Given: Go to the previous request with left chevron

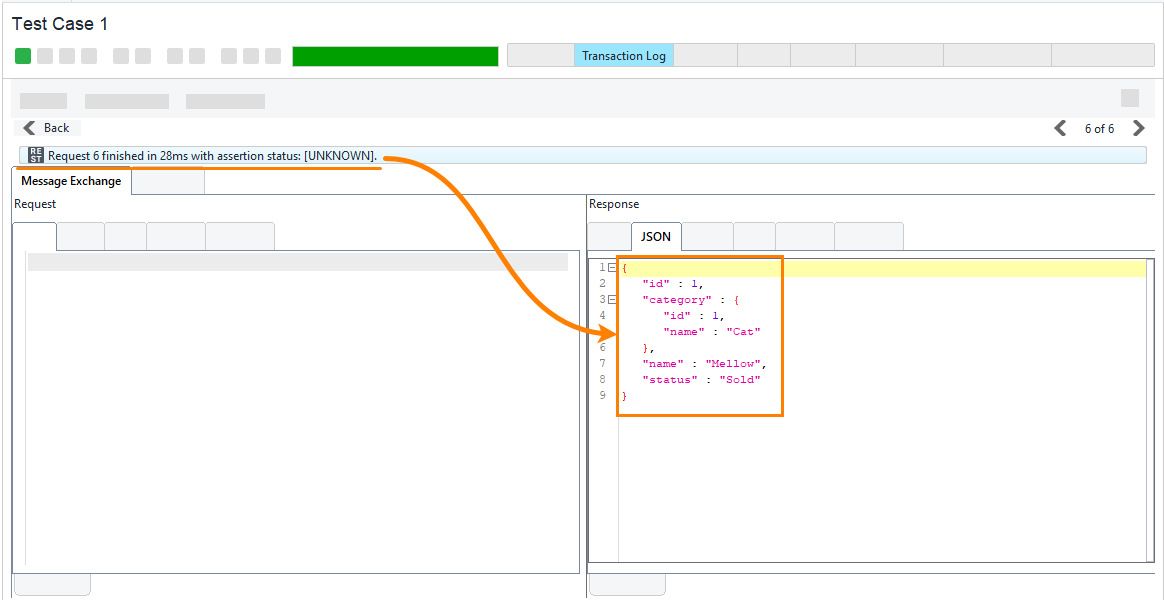Looking at the screenshot, I should (x=1060, y=128).
